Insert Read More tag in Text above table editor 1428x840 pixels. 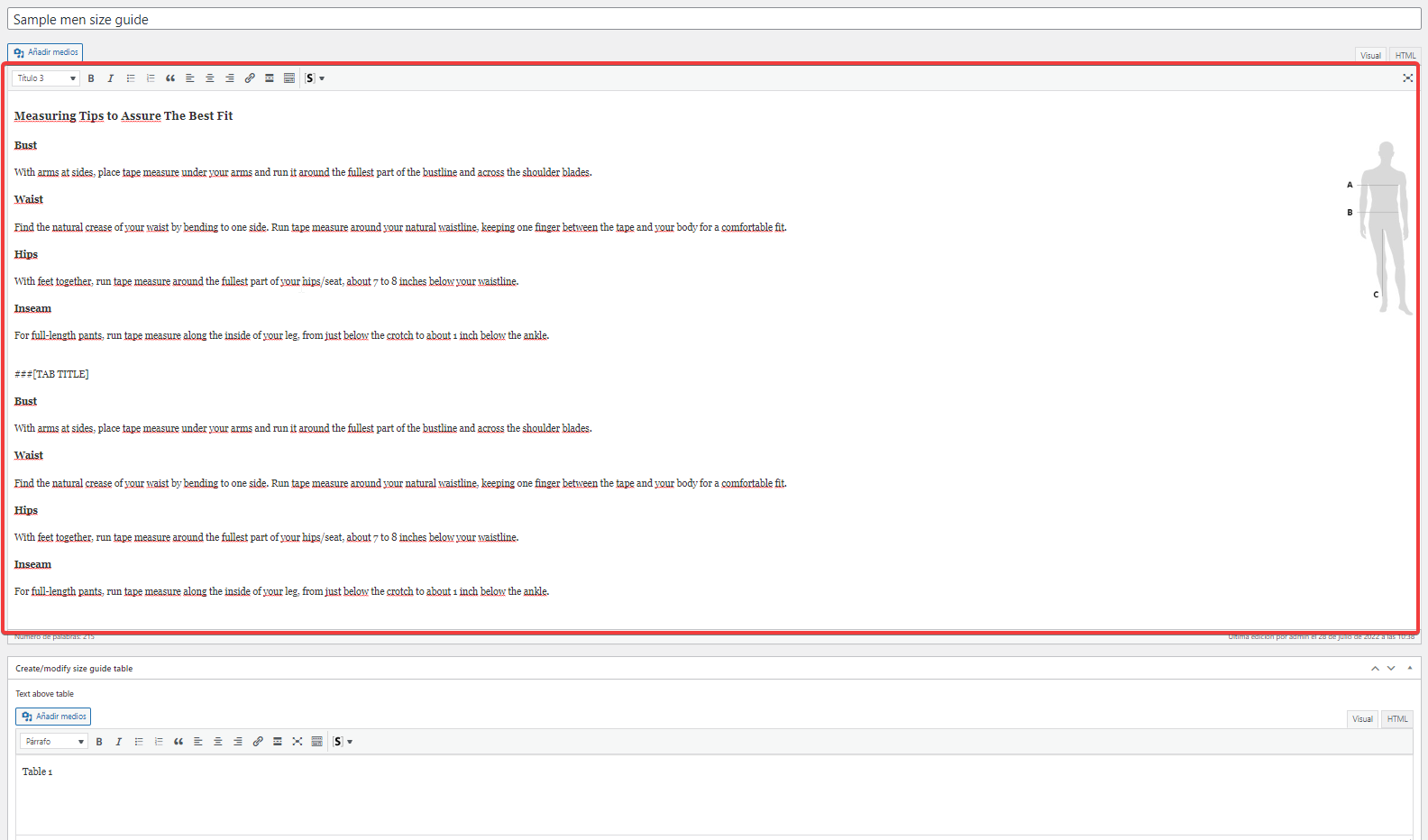click(278, 742)
